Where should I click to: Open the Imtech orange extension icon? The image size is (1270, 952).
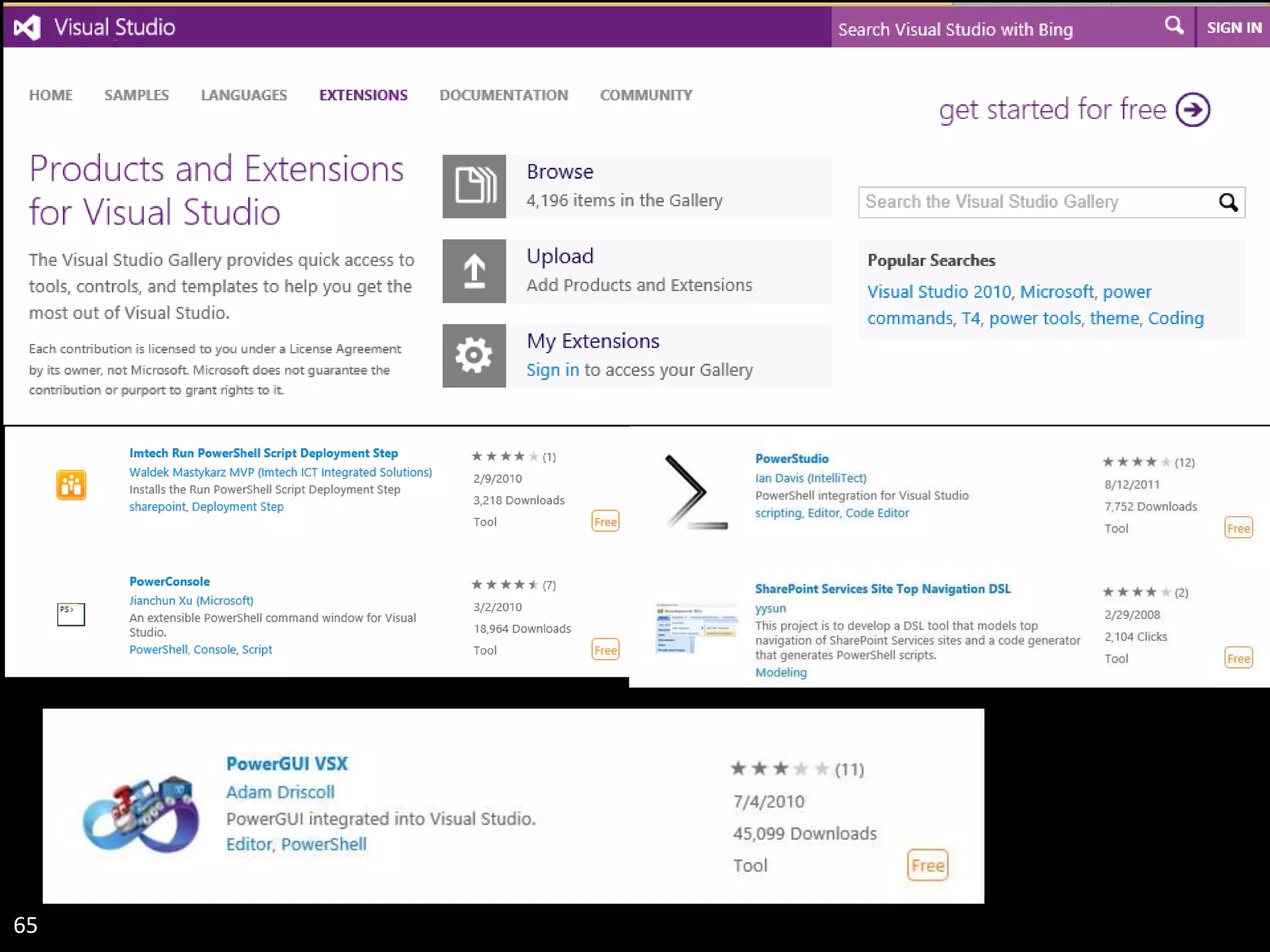[71, 485]
